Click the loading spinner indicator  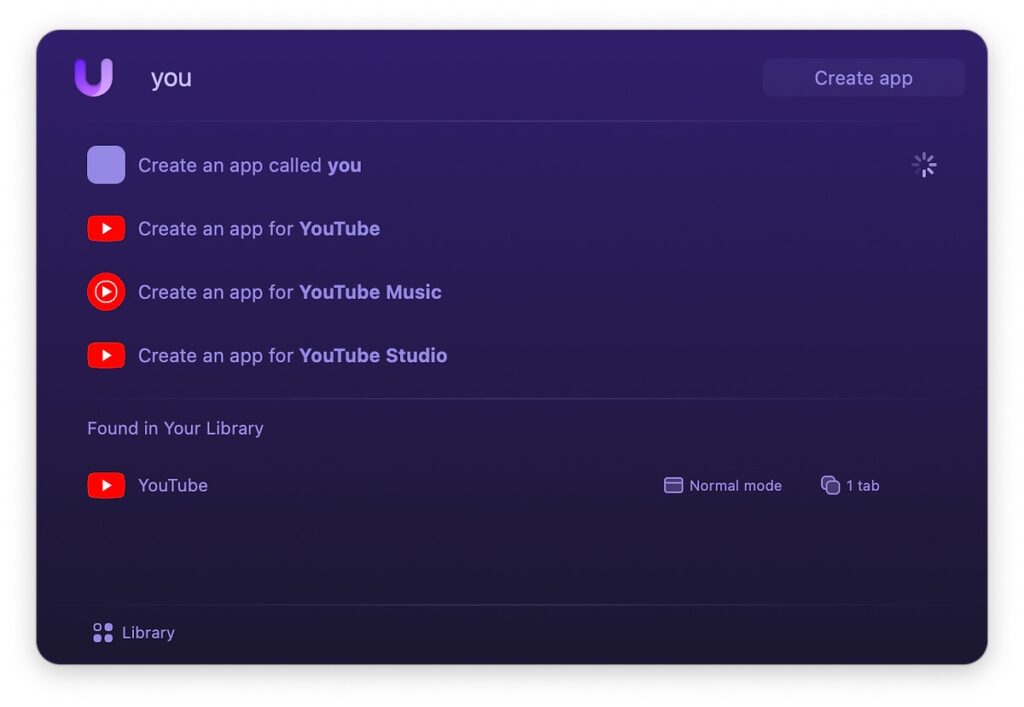coord(924,165)
